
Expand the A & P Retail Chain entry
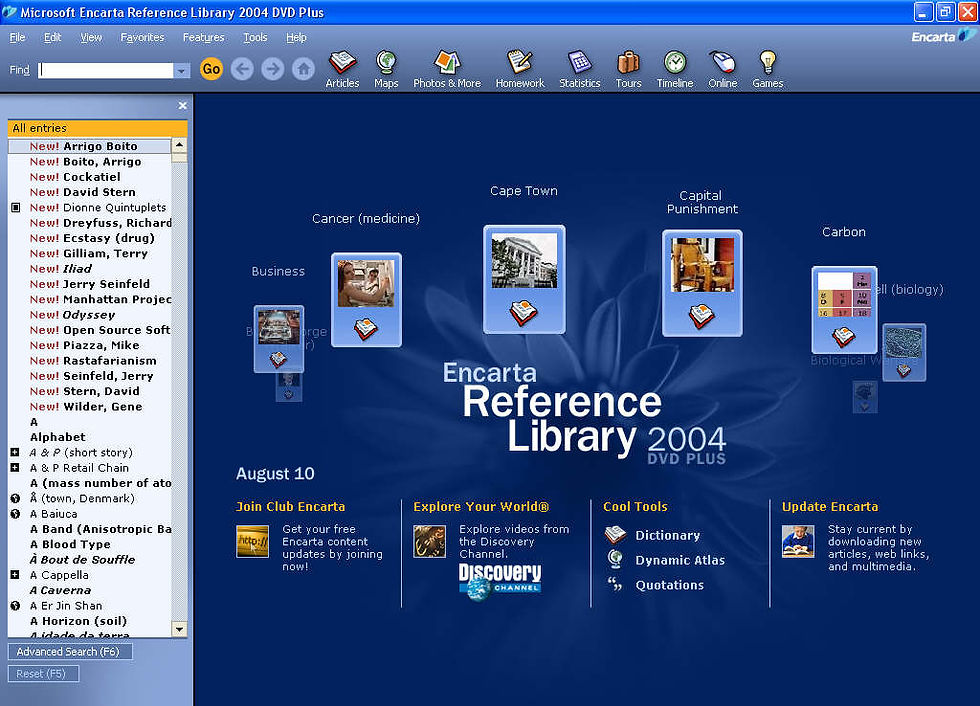click(15, 467)
